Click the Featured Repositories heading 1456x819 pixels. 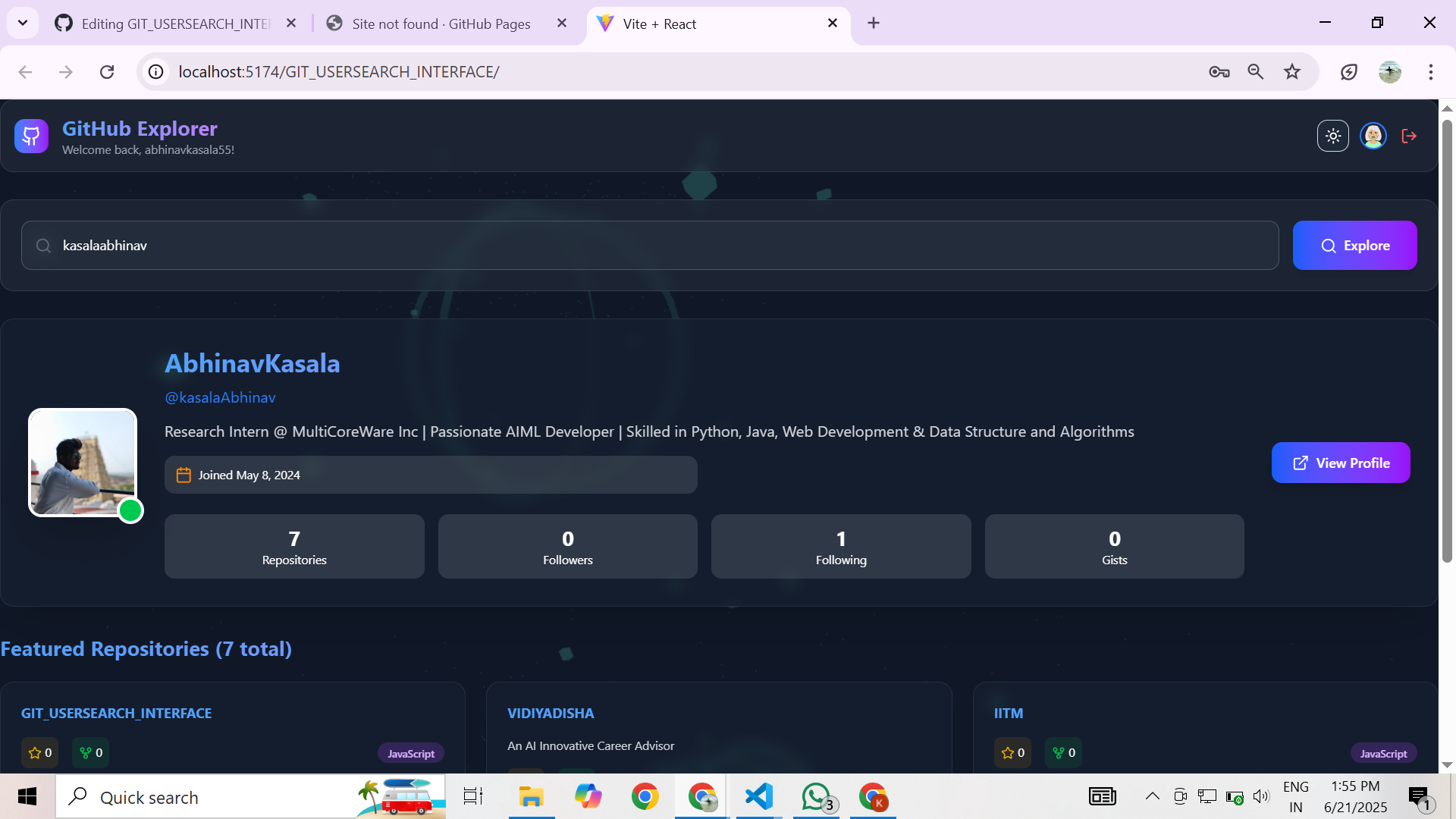(x=146, y=649)
